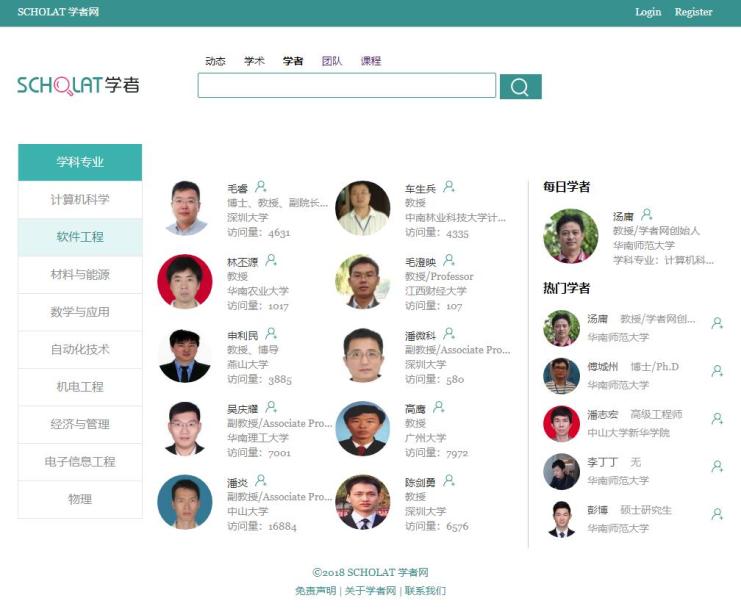Follow 李丁丁 in the hot scholars list
Screen dimensions: 741x612
(717, 467)
